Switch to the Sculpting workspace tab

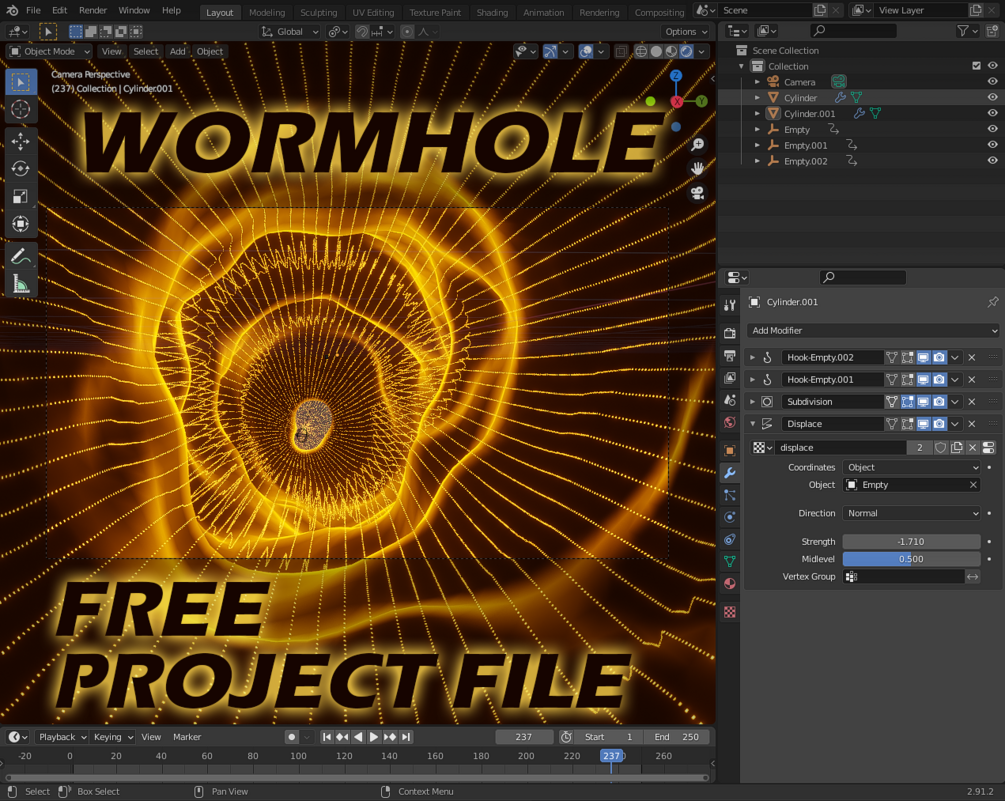tap(319, 13)
